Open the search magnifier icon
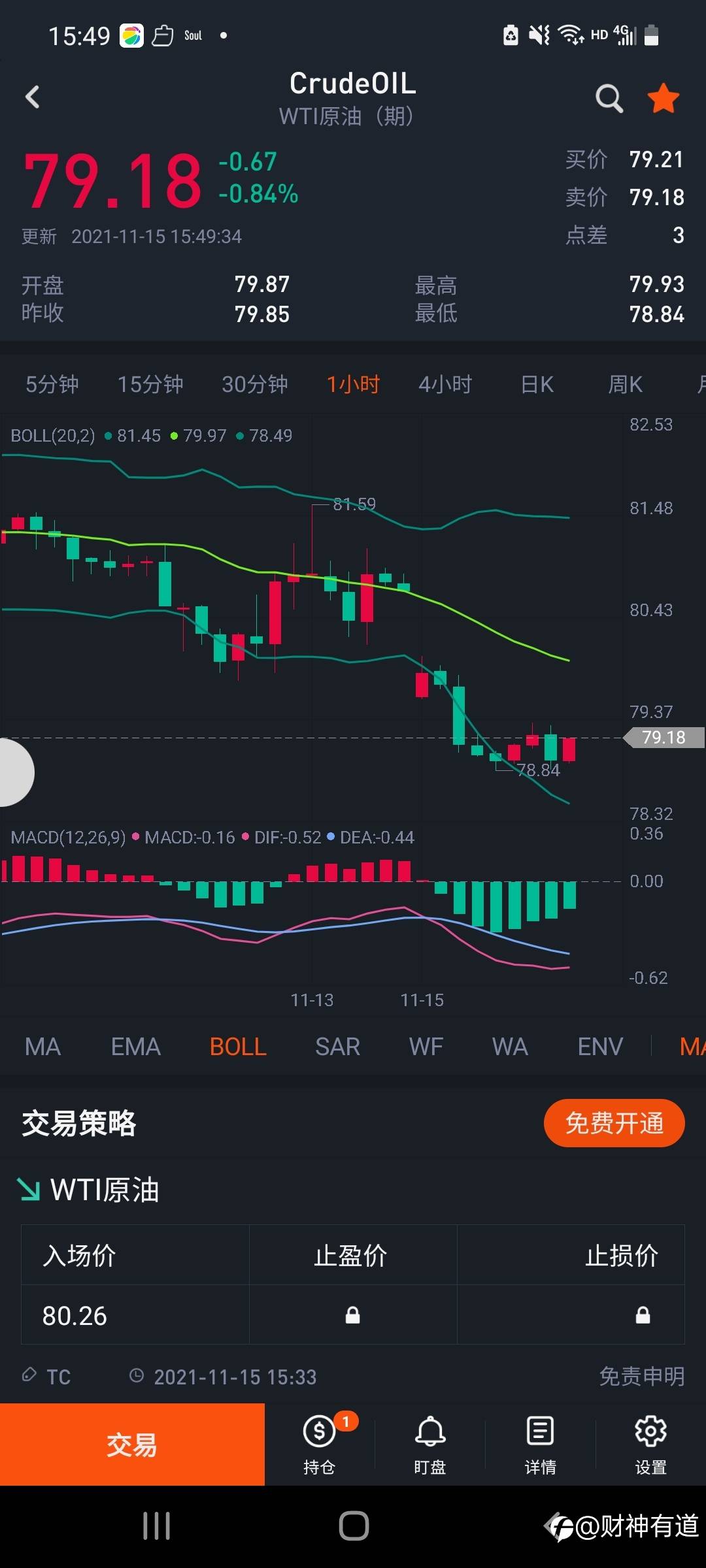 609,99
